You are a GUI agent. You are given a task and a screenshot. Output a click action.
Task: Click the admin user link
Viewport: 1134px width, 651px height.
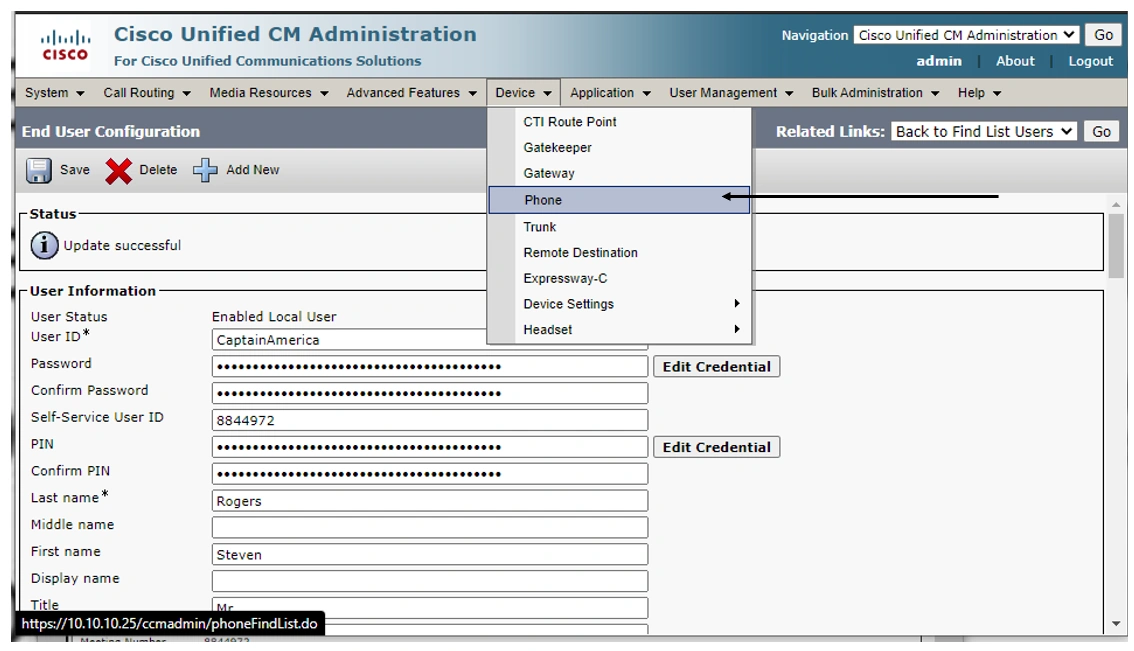pos(939,61)
